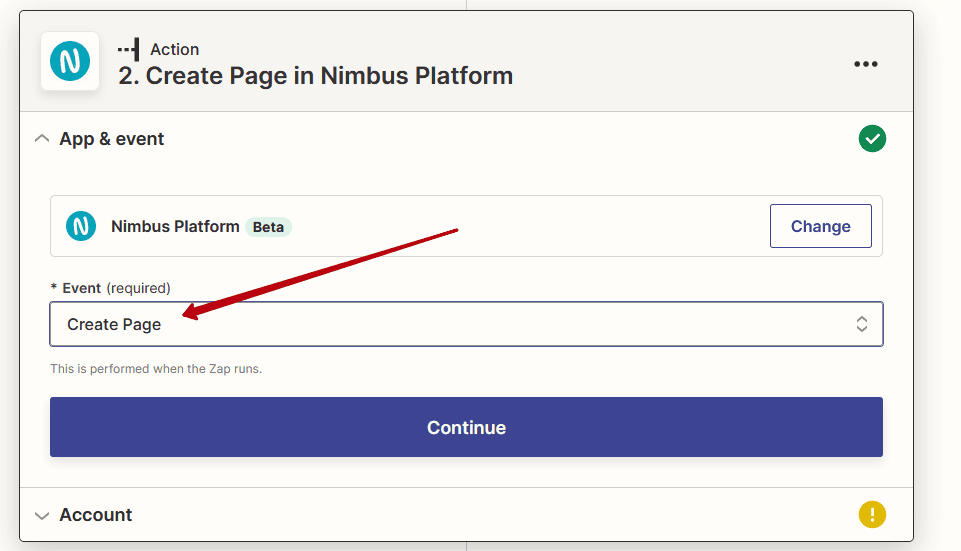Click the up-down arrows in Event field

pyautogui.click(x=862, y=324)
